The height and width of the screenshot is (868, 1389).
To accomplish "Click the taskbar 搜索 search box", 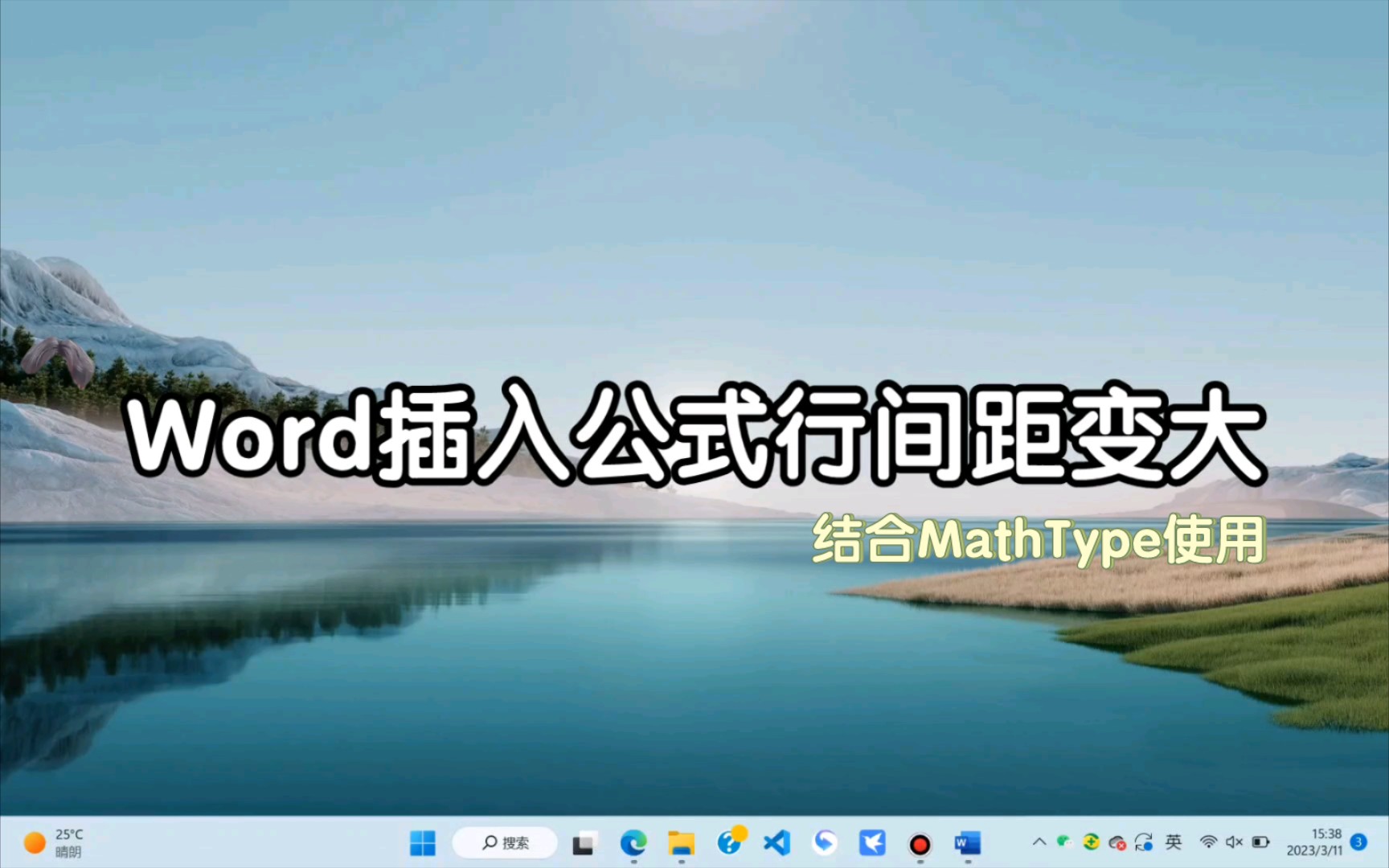I will [505, 843].
